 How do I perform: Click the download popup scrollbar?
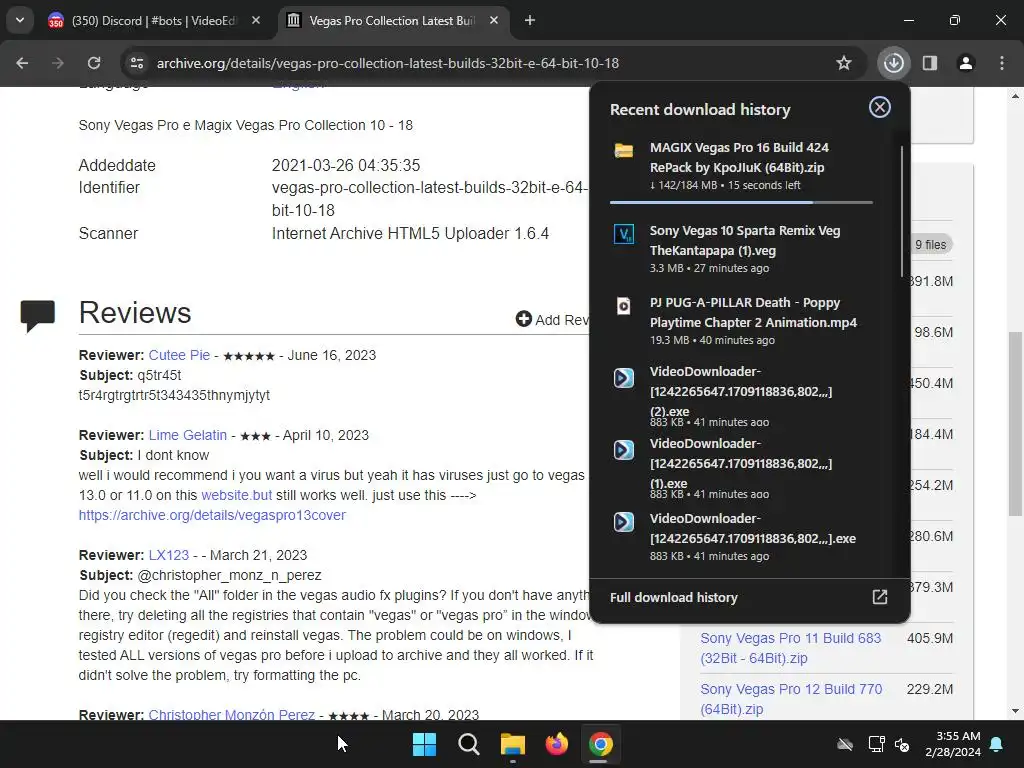point(901,212)
